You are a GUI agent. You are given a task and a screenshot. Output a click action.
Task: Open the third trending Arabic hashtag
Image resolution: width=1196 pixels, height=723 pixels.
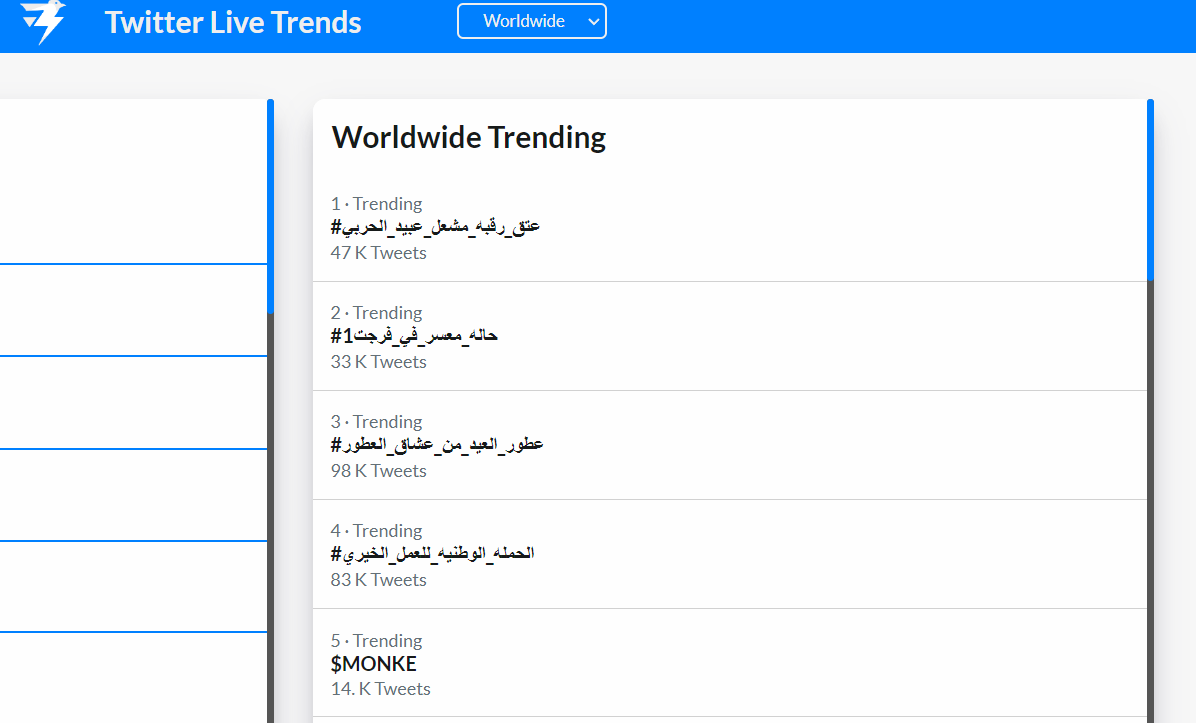[436, 445]
